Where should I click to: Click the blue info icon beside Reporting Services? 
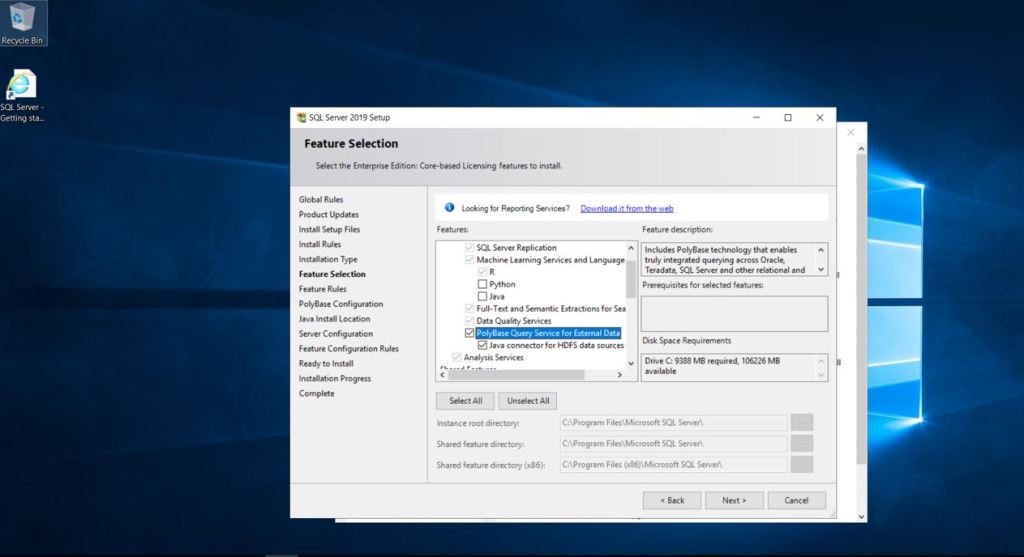coord(450,208)
